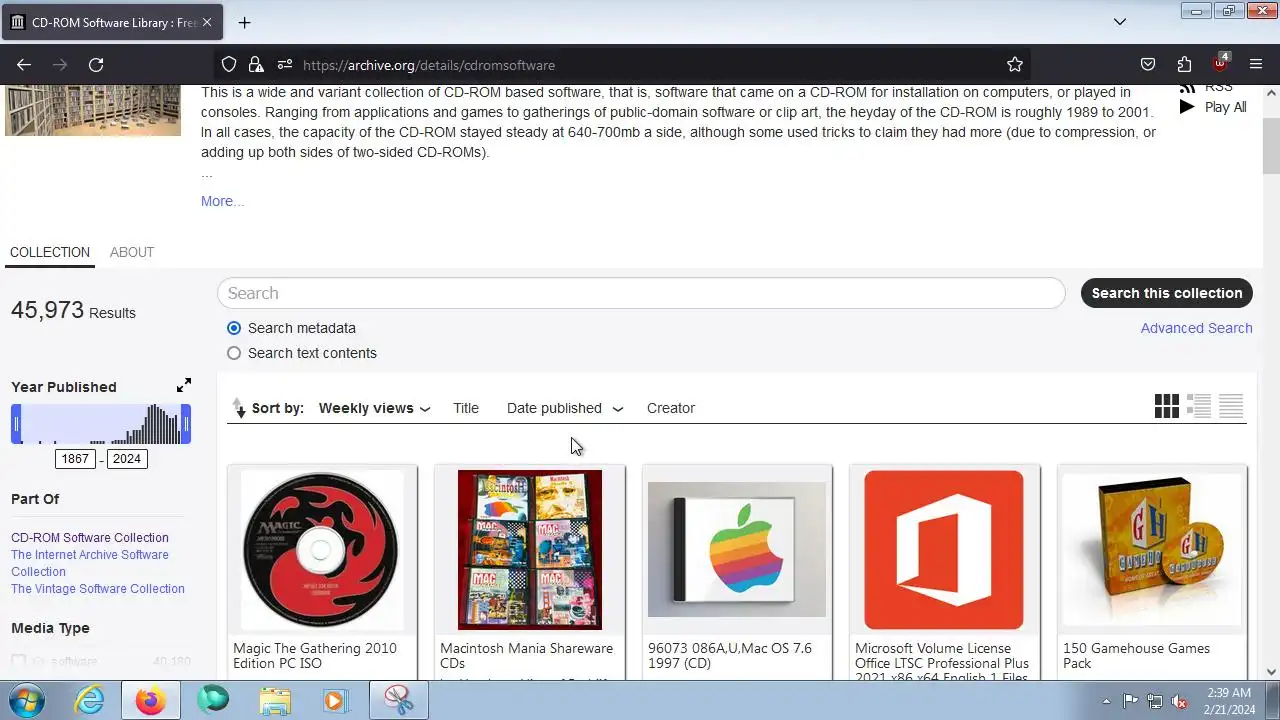The height and width of the screenshot is (720, 1280).
Task: Open The Internet Archive Software Collection link
Action: [90, 563]
